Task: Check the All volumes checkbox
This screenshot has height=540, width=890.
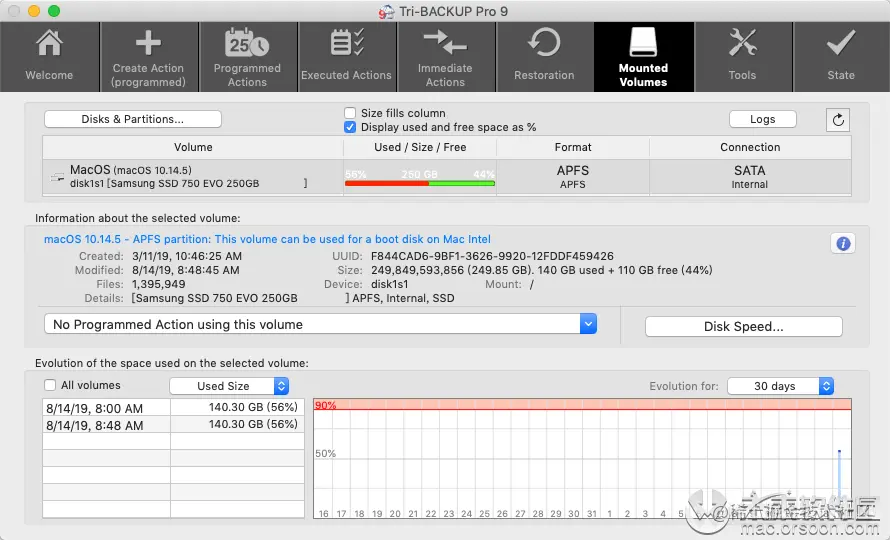Action: [x=50, y=385]
